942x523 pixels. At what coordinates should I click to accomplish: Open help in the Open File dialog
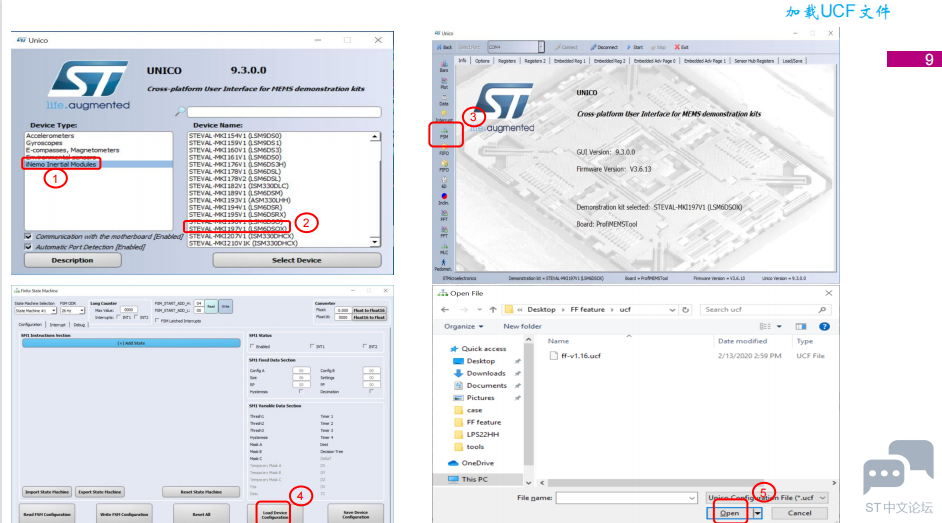[x=824, y=326]
